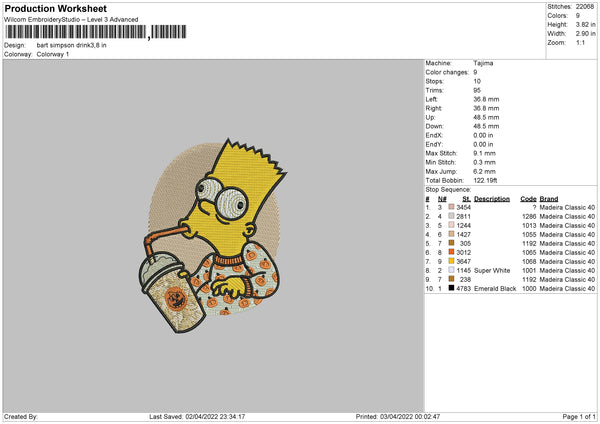The image size is (600, 424).
Task: Click the 'Color changes:' label
Action: coord(447,72)
